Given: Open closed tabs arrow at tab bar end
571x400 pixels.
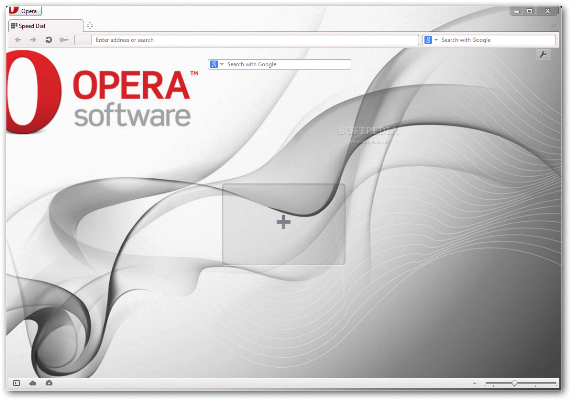Looking at the screenshot, I should 554,26.
